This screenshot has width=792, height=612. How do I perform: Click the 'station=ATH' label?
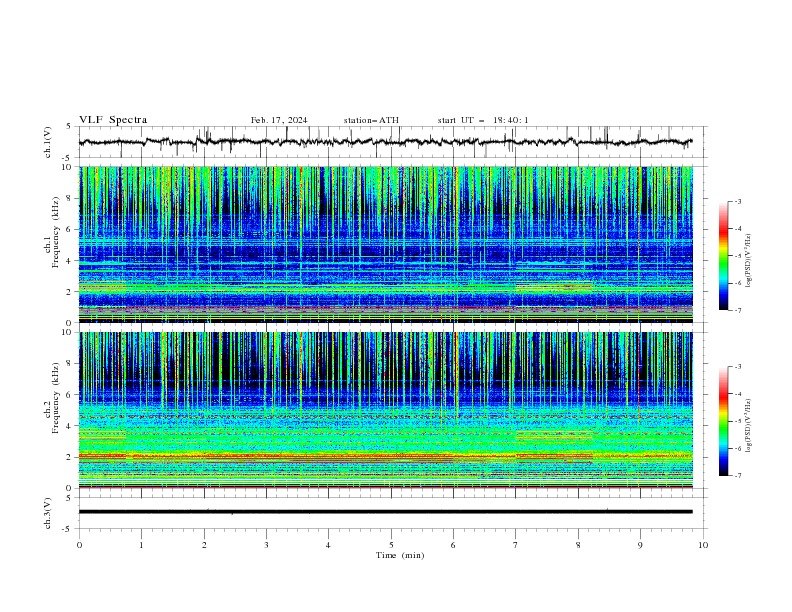371,120
